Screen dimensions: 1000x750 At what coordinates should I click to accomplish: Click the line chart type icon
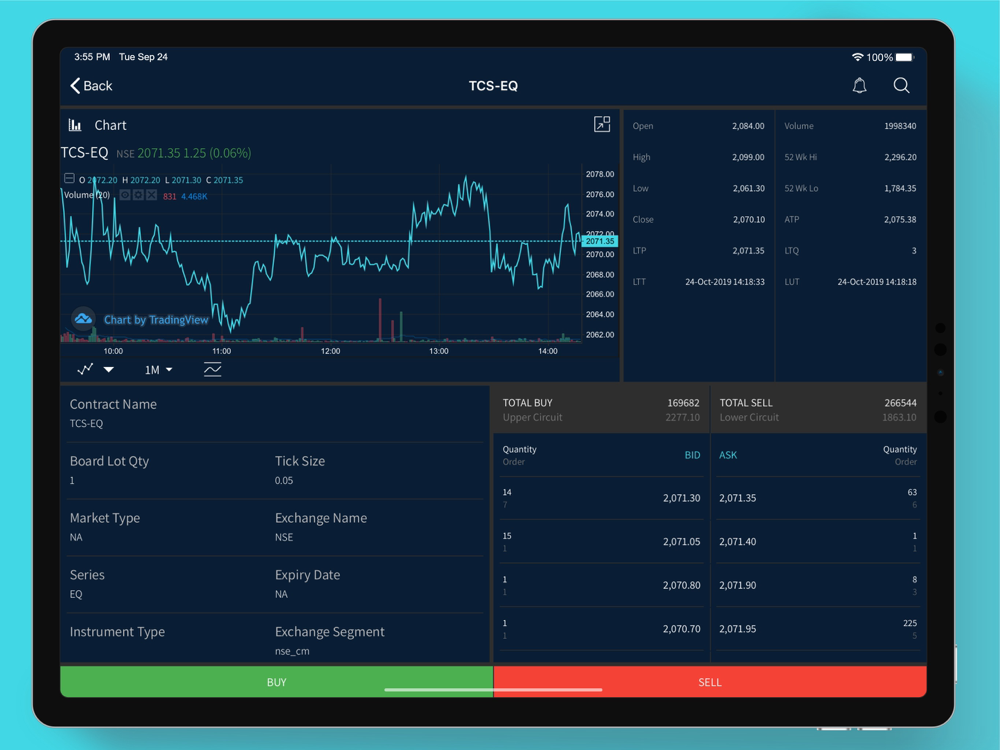click(x=85, y=369)
